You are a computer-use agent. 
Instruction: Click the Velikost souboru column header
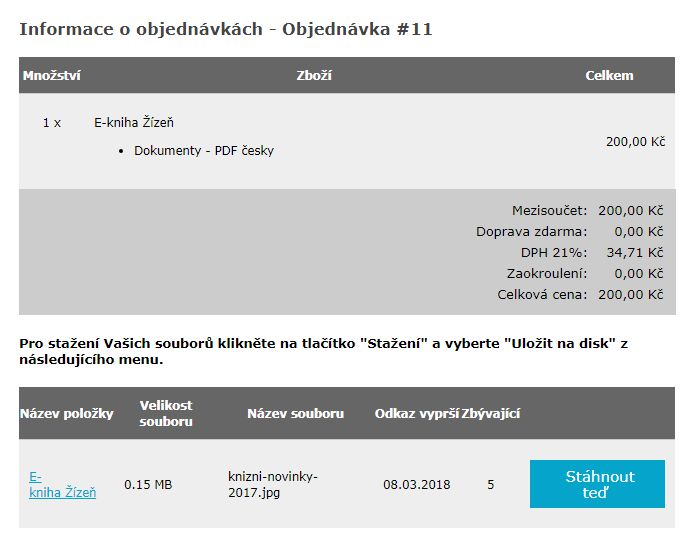(x=166, y=413)
